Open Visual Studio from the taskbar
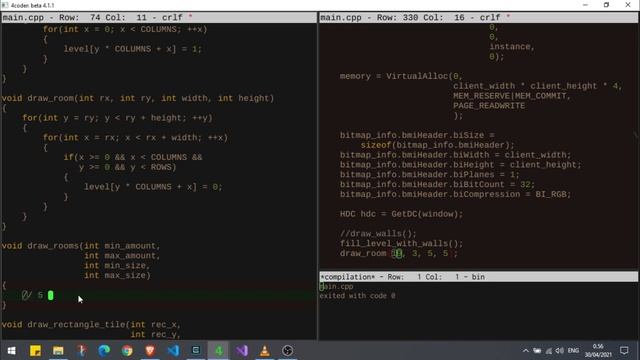This screenshot has width=640, height=360. pyautogui.click(x=242, y=351)
